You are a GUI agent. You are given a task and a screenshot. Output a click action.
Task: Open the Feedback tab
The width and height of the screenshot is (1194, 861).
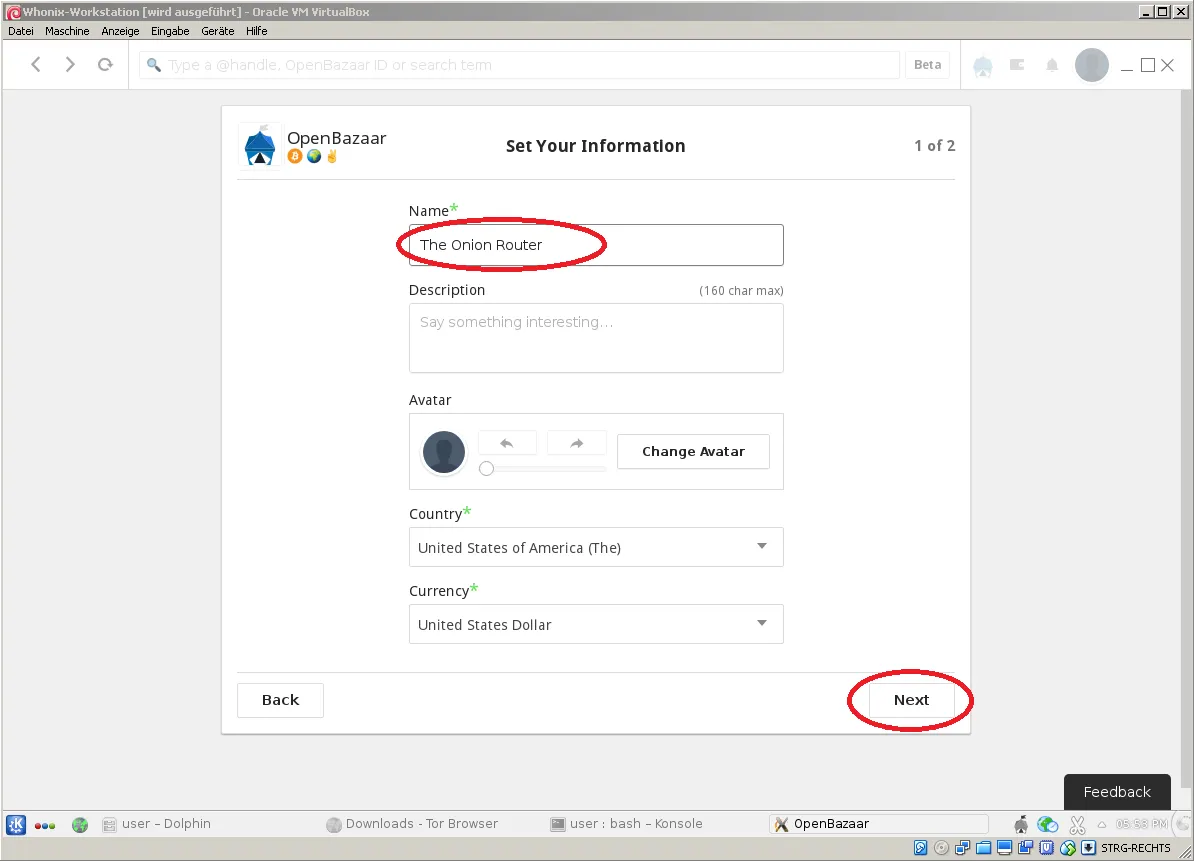pos(1117,792)
